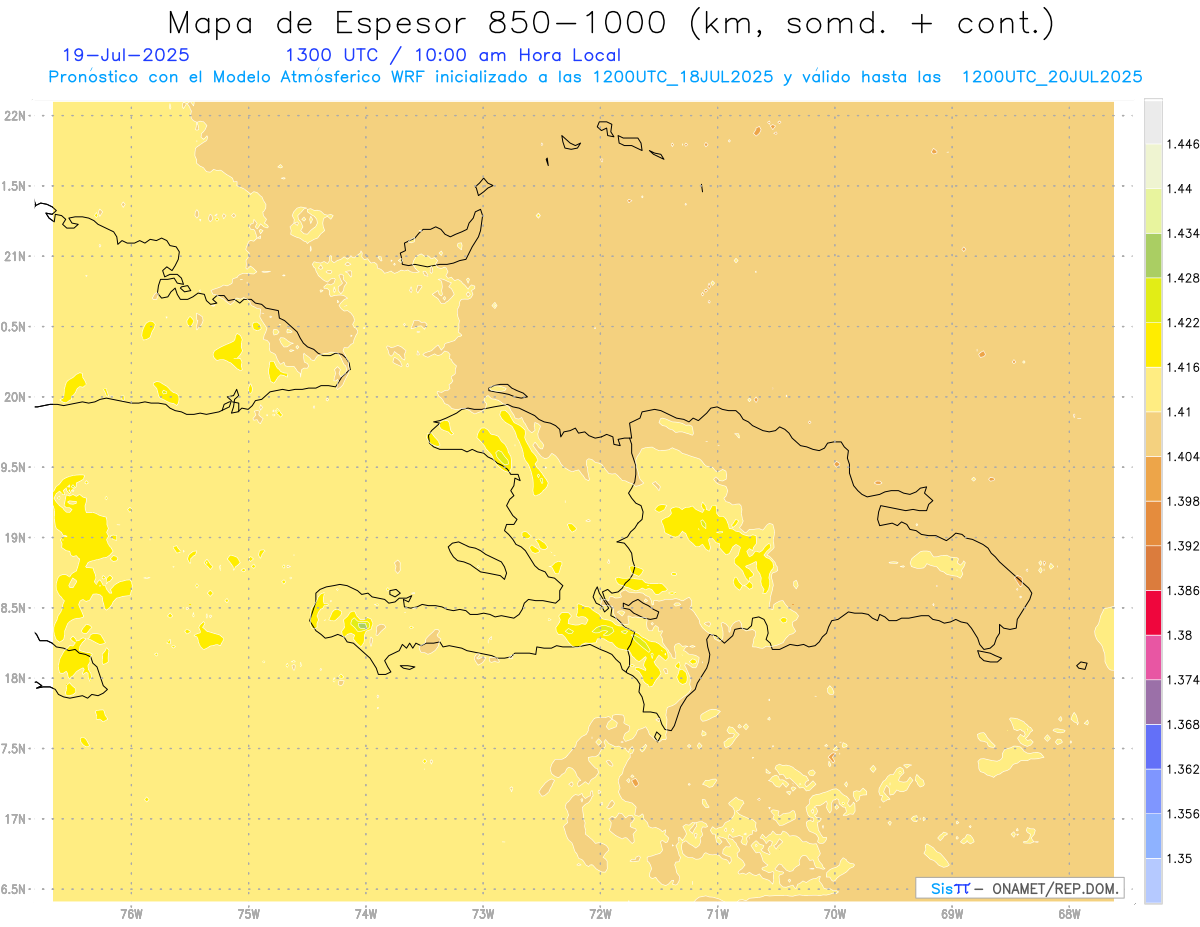
Task: Click the colorbar value '1.386'
Action: pyautogui.click(x=1184, y=591)
